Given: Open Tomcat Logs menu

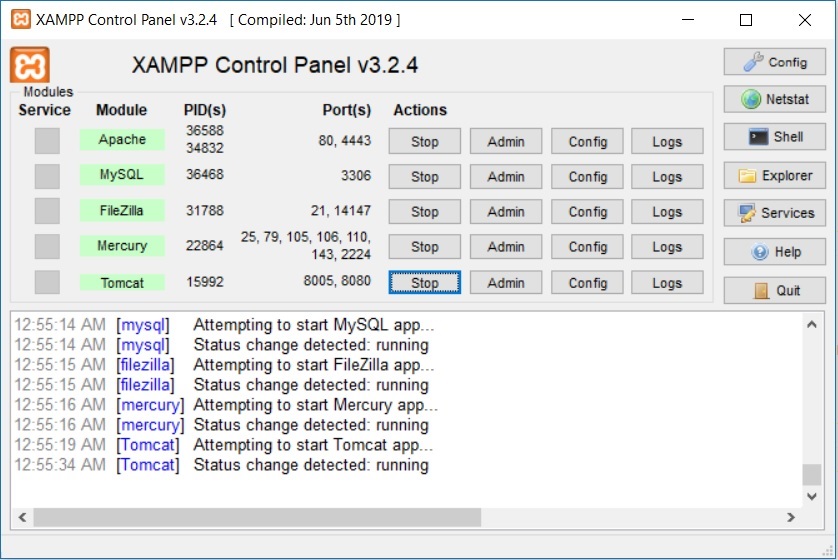Looking at the screenshot, I should coord(667,282).
